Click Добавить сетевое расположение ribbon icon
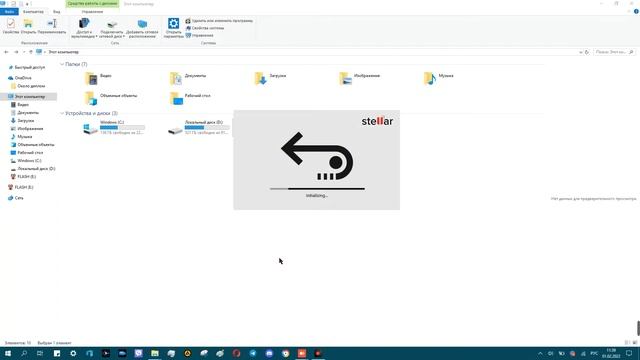The image size is (640, 360). click(x=142, y=28)
